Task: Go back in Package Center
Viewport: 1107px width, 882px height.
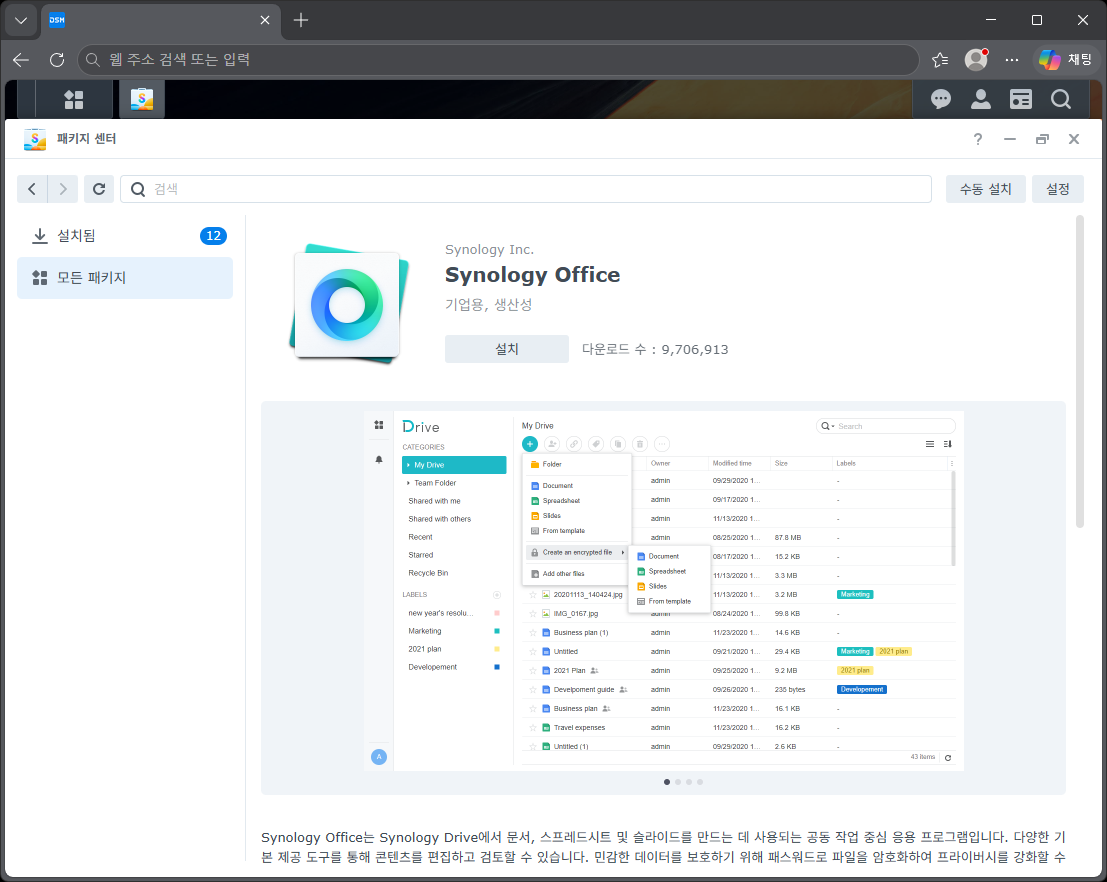Action: 32,189
